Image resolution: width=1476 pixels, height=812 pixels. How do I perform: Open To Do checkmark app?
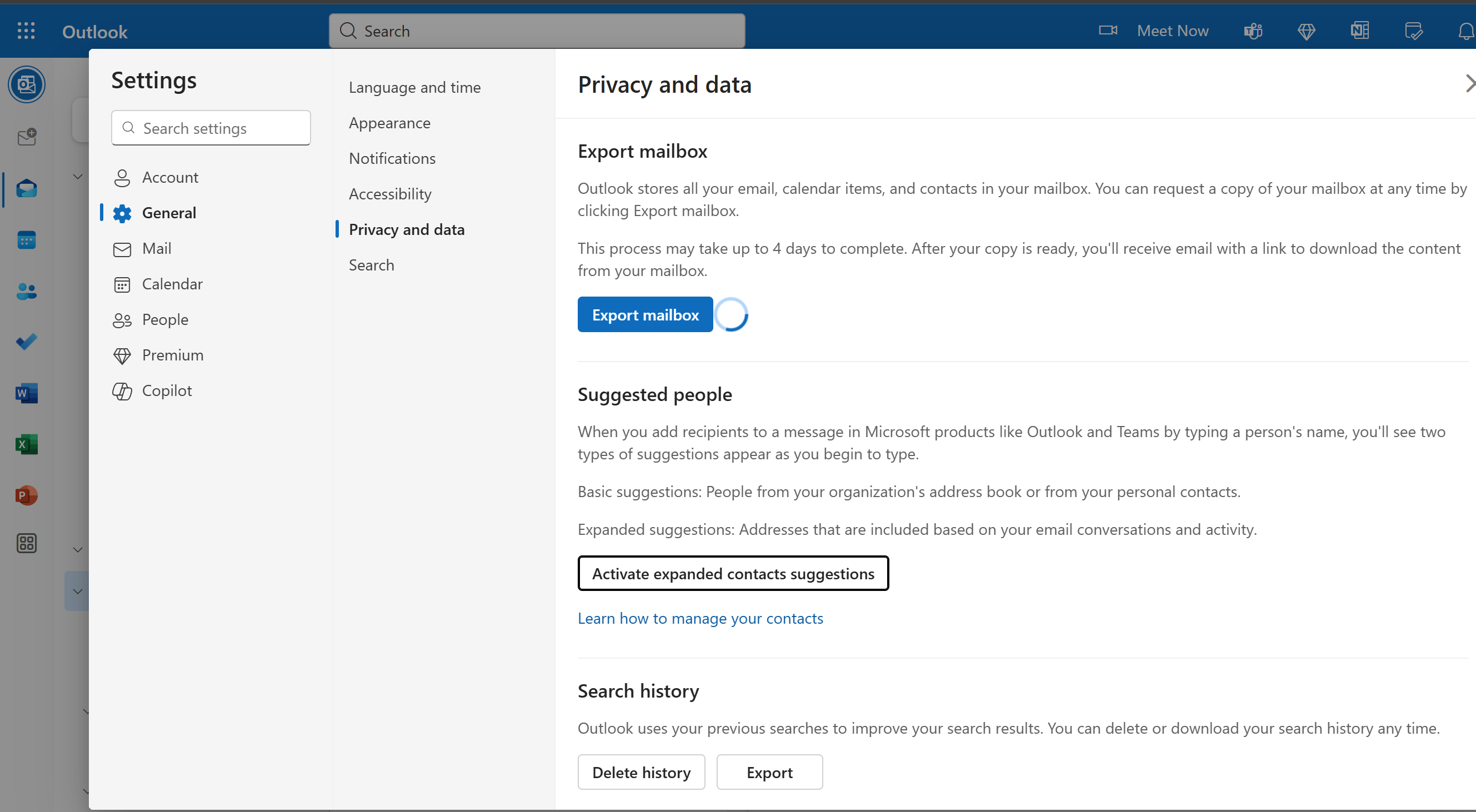(26, 342)
